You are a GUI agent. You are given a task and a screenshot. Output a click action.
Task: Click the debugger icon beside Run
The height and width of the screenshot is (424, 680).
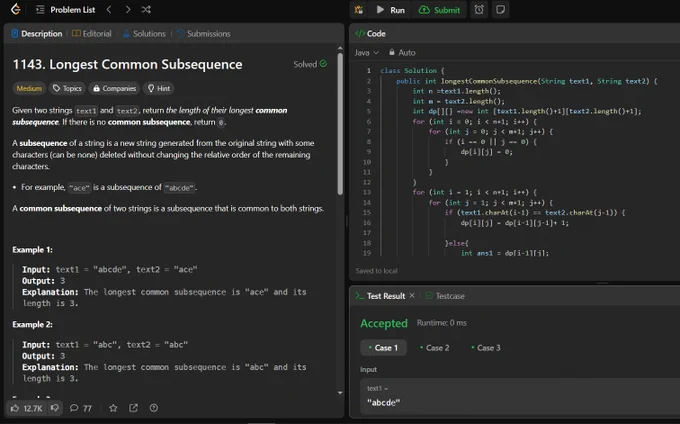coord(359,10)
